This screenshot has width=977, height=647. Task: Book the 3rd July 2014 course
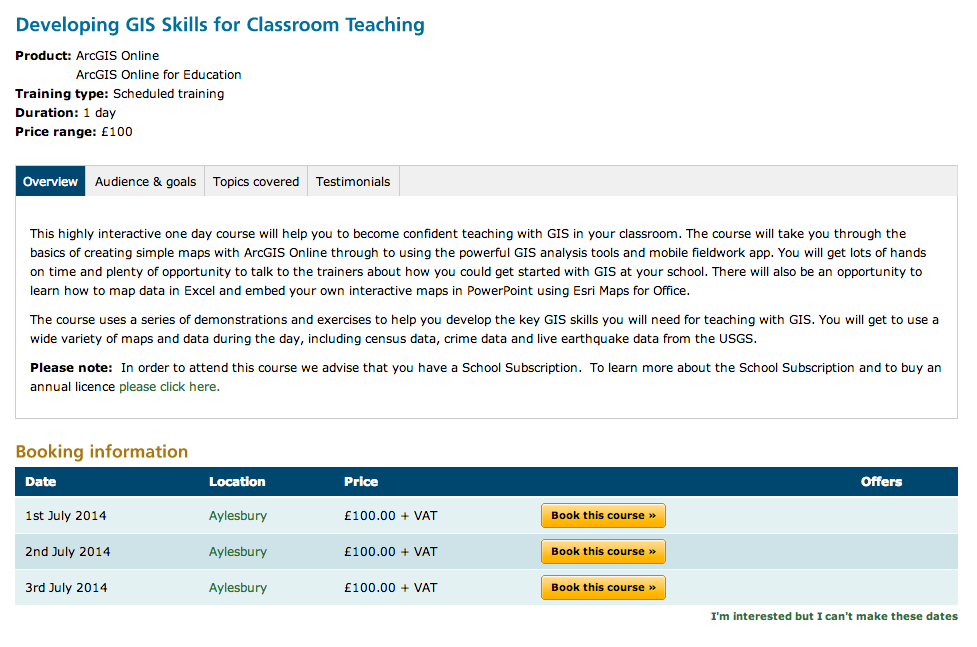[x=603, y=588]
